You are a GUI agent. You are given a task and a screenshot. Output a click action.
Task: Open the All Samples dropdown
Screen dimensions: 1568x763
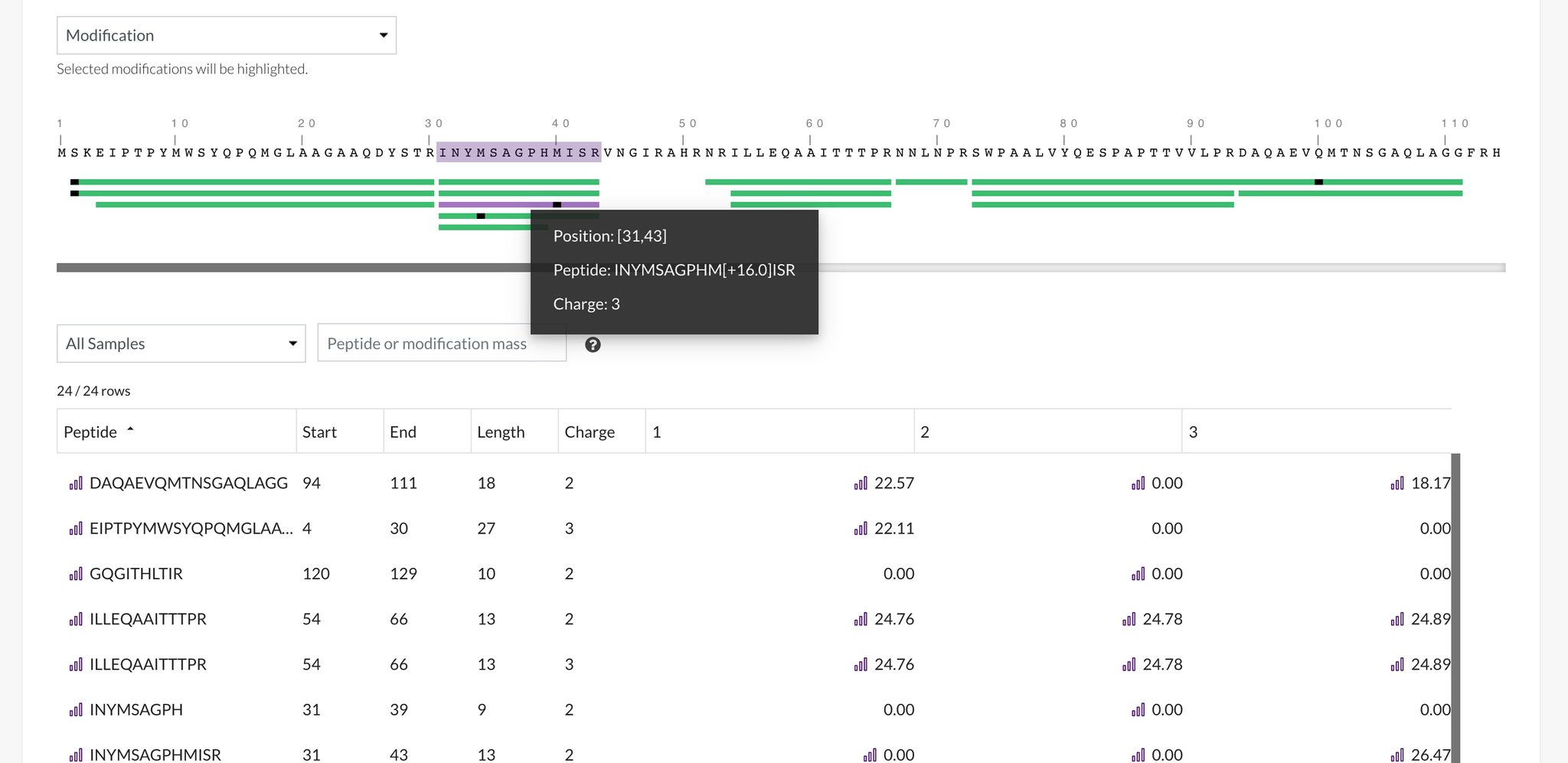click(181, 344)
